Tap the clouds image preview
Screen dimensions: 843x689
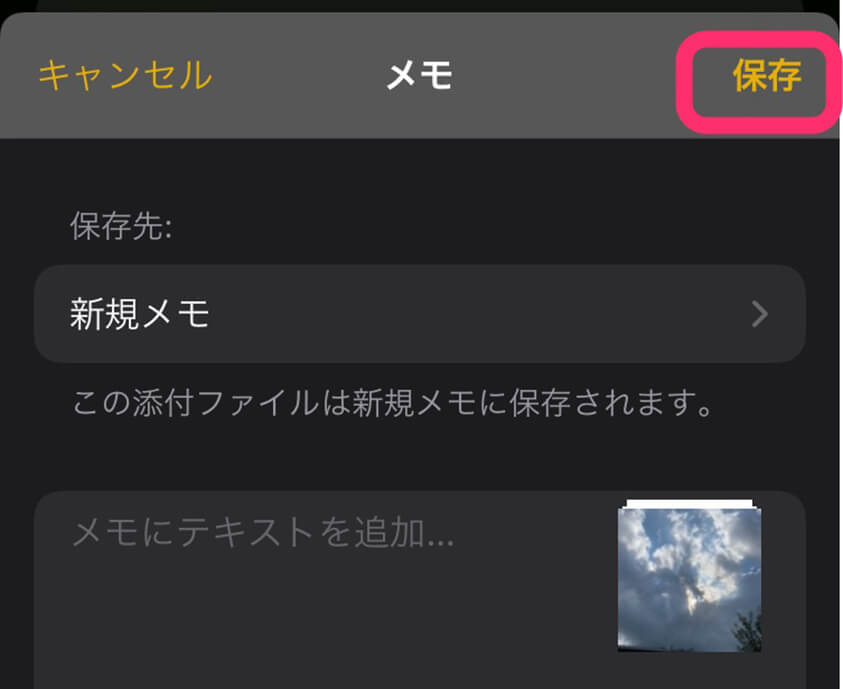(690, 580)
